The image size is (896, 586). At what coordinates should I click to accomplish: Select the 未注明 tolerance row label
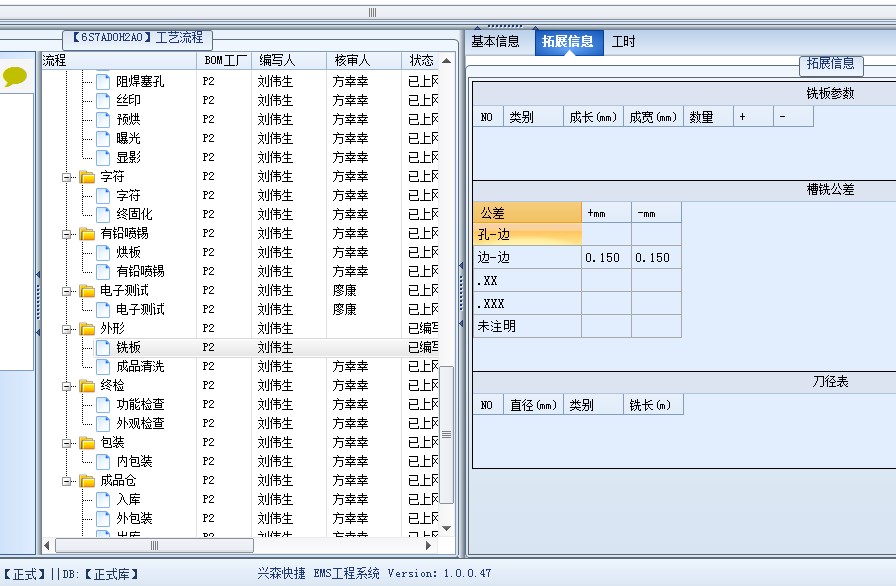click(x=527, y=326)
